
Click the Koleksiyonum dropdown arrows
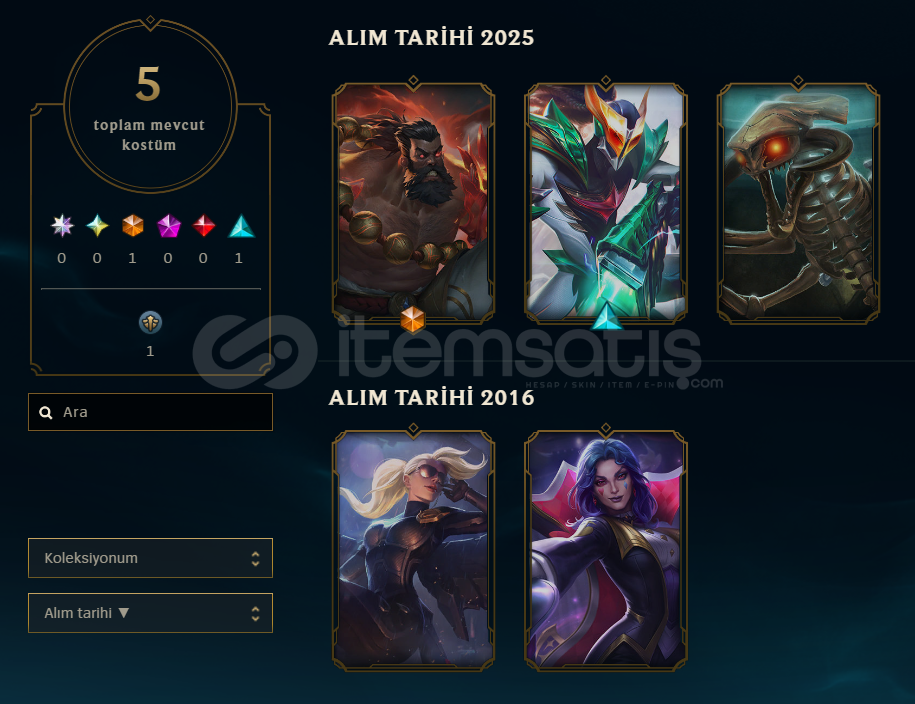[255, 559]
